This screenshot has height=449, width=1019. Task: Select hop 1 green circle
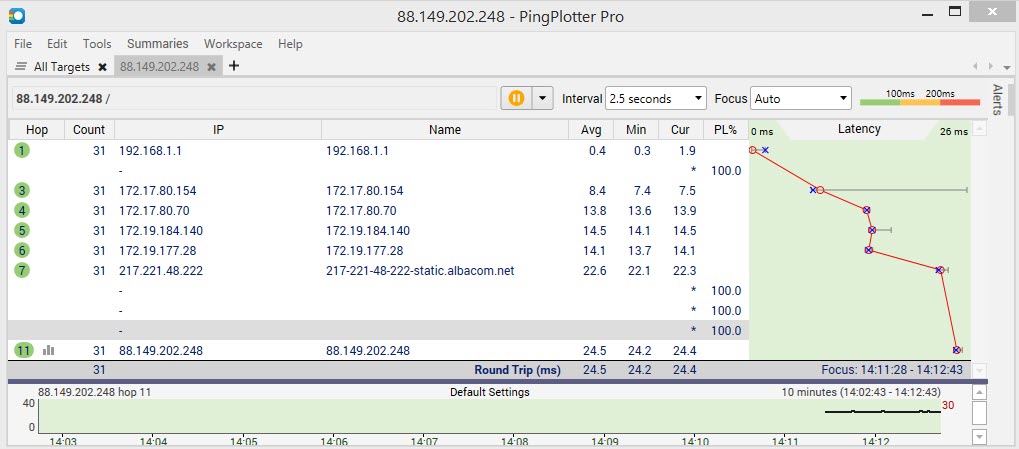23,151
